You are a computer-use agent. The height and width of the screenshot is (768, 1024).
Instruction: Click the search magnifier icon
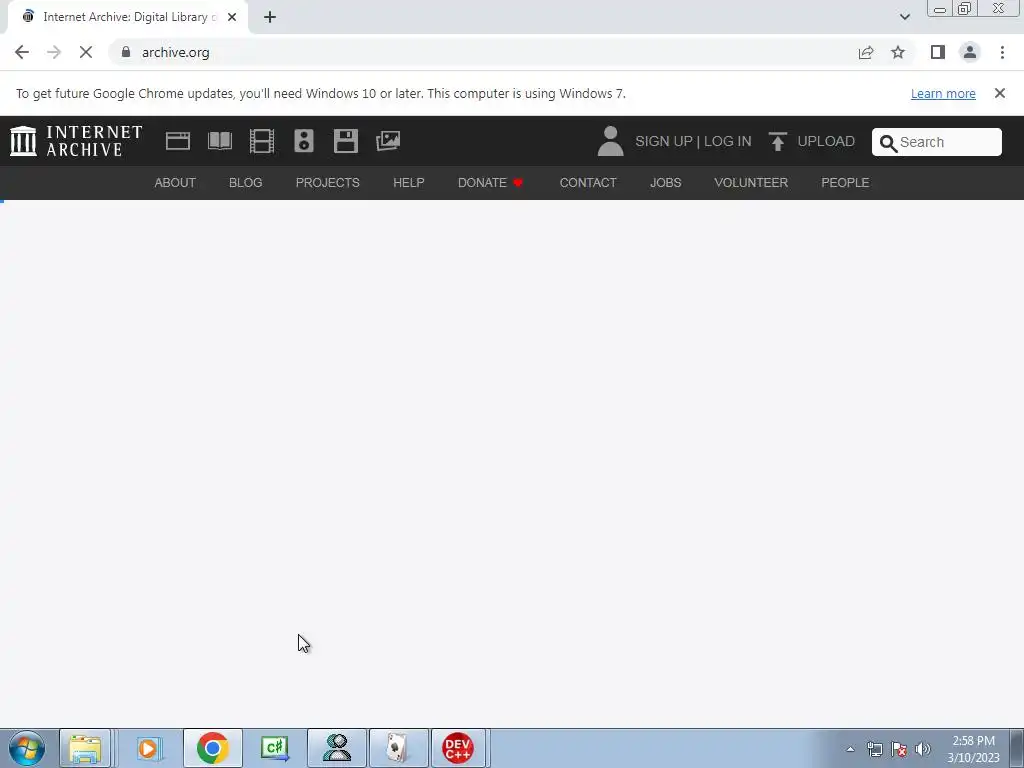(888, 143)
